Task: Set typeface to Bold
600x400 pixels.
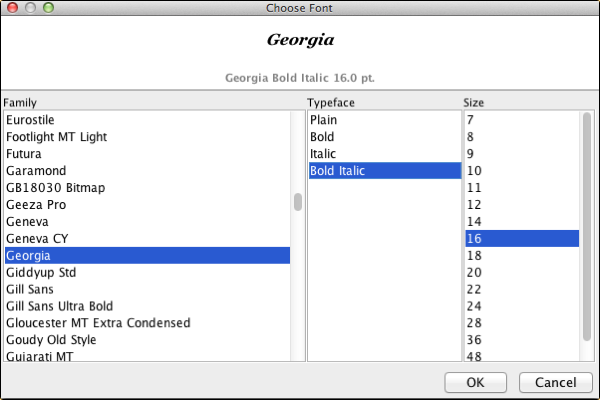Action: [x=385, y=137]
